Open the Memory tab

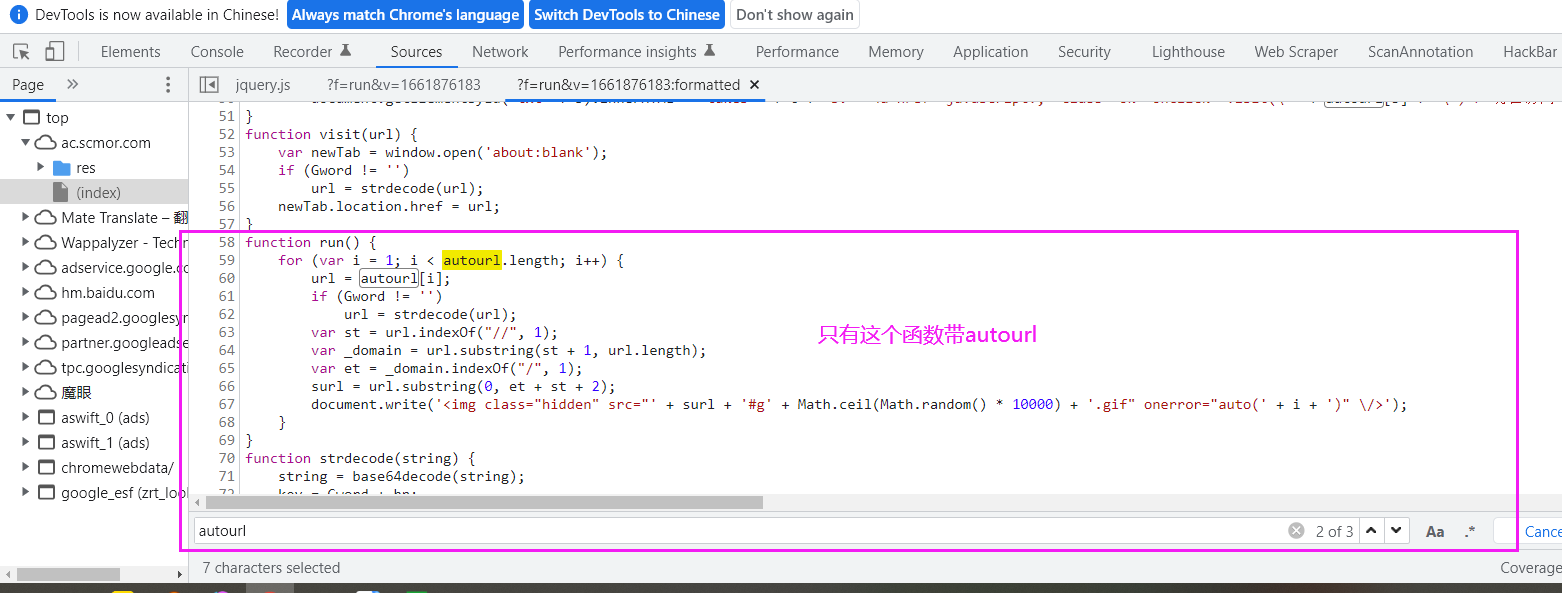click(896, 52)
